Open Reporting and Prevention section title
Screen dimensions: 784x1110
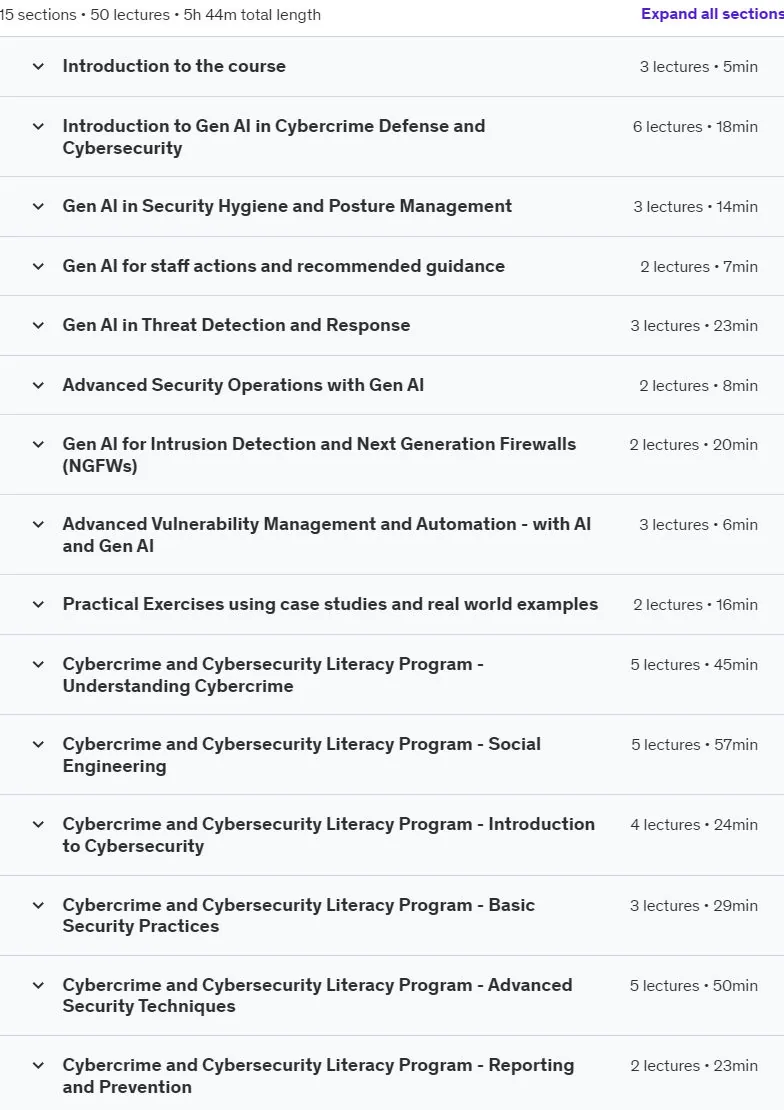(318, 1076)
